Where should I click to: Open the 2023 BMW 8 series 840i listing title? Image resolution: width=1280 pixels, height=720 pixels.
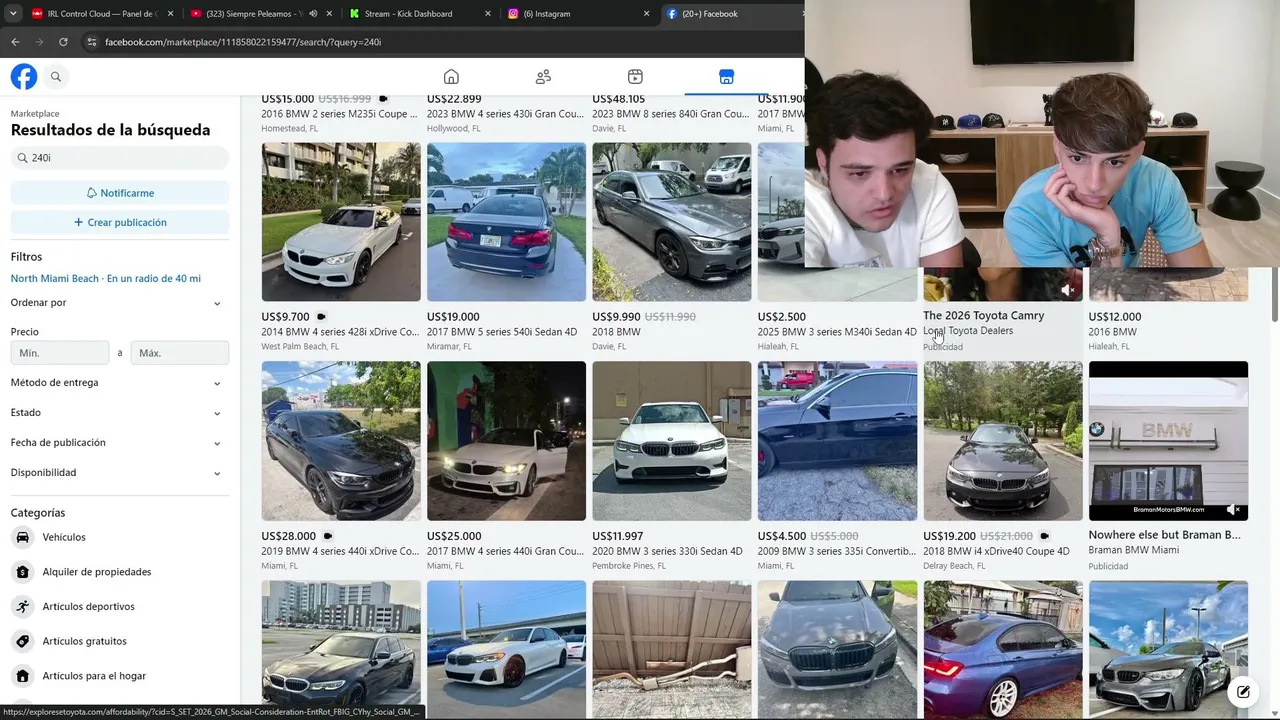pyautogui.click(x=671, y=114)
